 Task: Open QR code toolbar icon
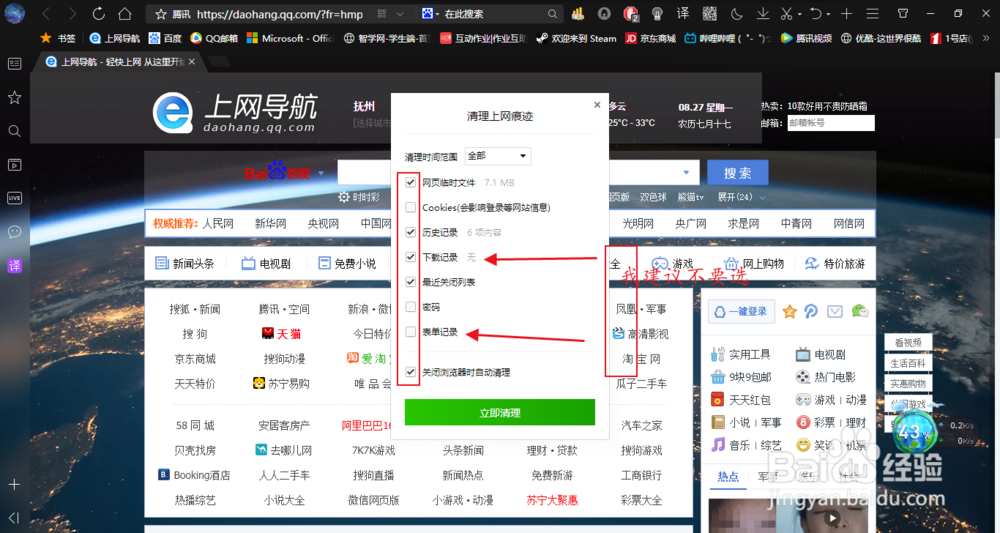coord(709,13)
